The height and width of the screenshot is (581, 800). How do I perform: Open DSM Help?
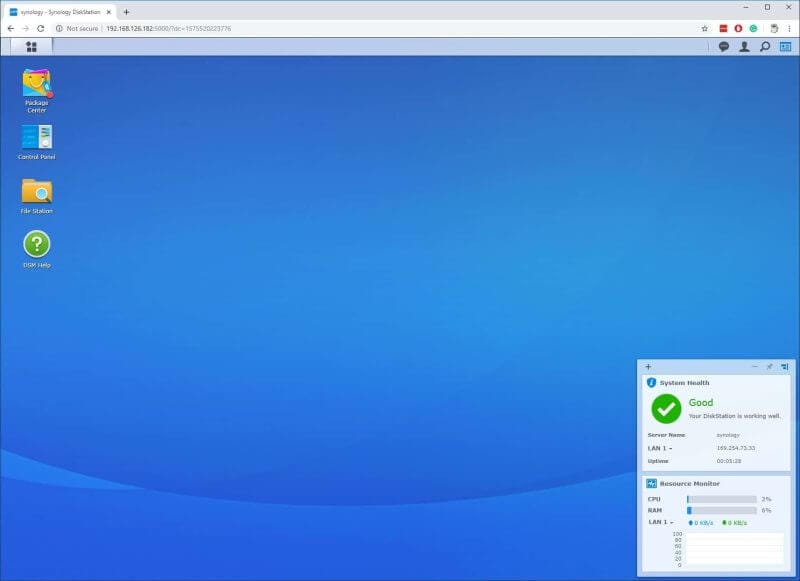tap(36, 243)
